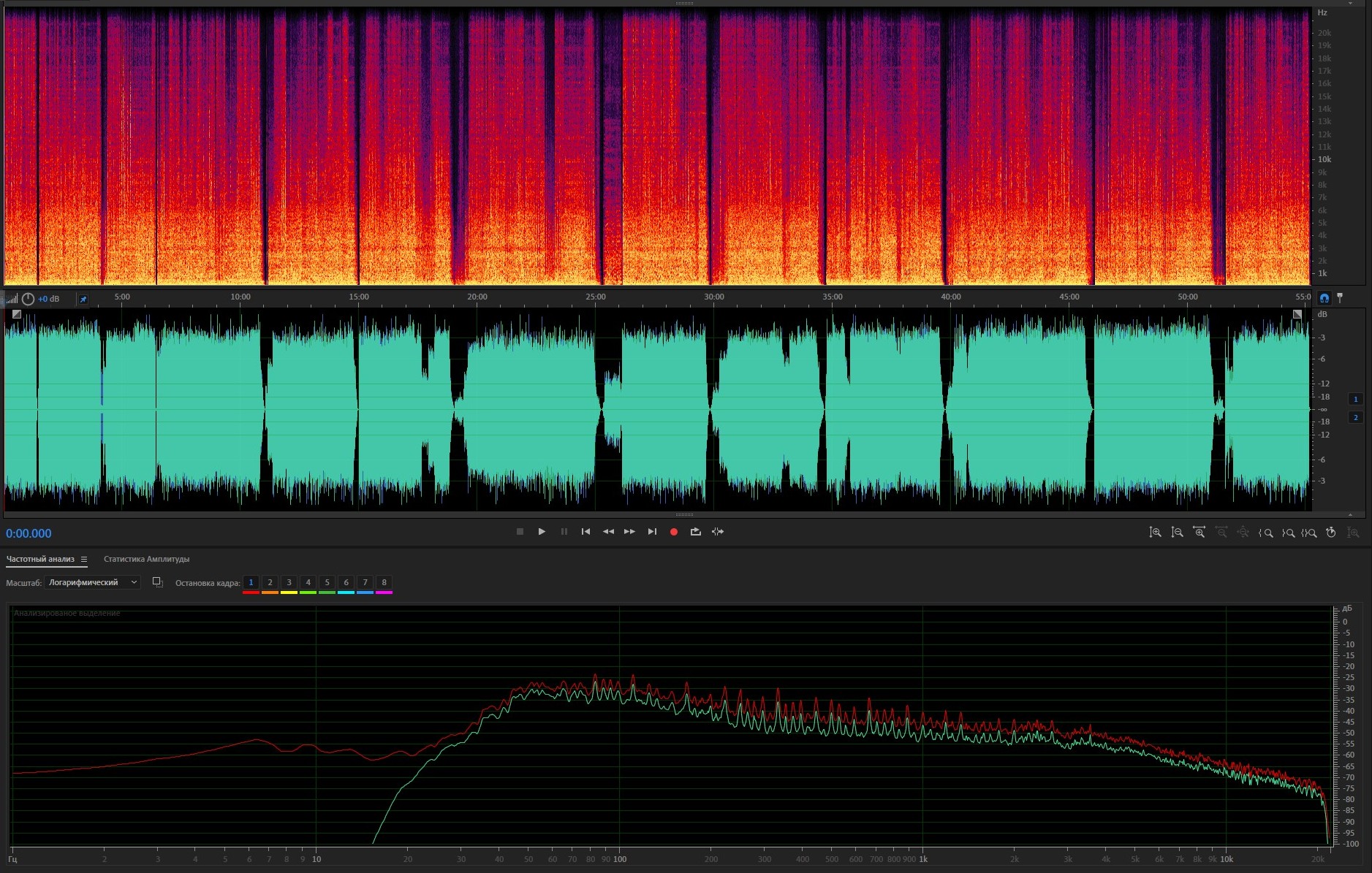Toggle the snapping magnet icon
Image resolution: width=1372 pixels, height=873 pixels.
coord(1324,298)
